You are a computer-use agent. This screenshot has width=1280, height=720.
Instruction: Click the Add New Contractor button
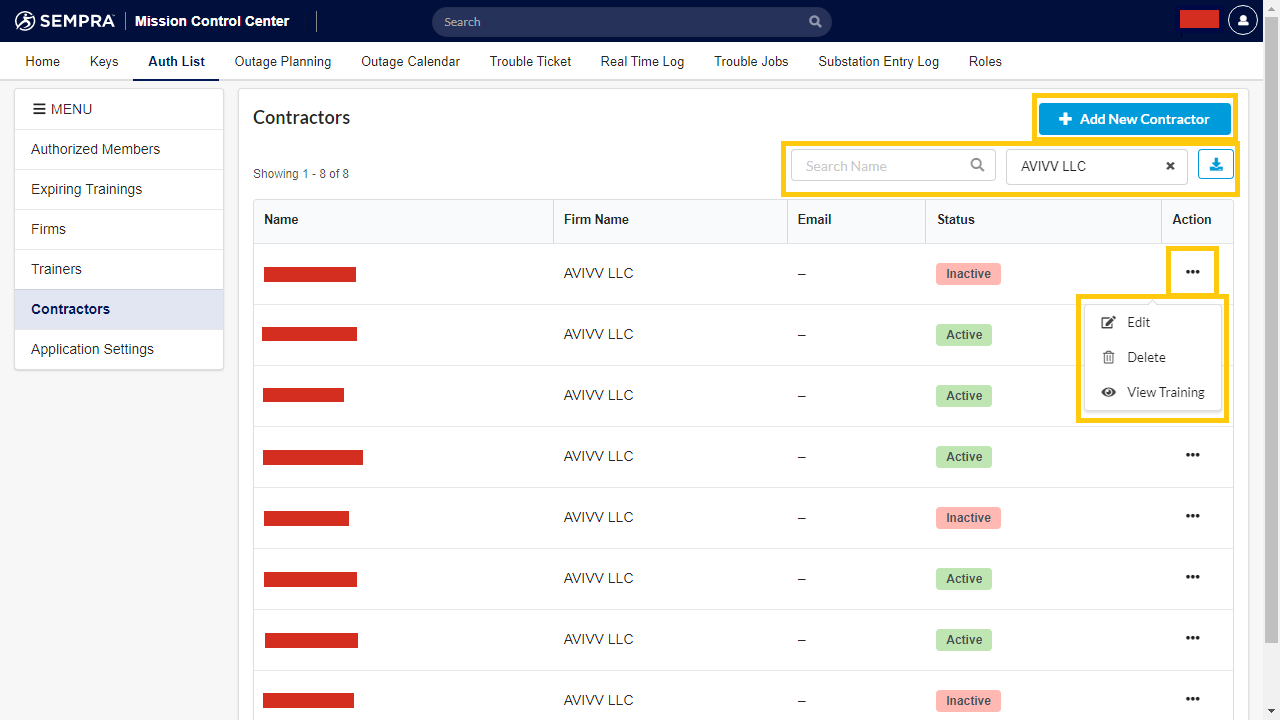tap(1134, 119)
